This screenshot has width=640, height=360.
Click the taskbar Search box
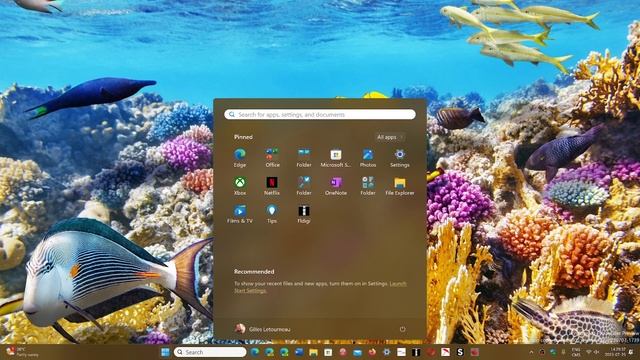[x=210, y=352]
